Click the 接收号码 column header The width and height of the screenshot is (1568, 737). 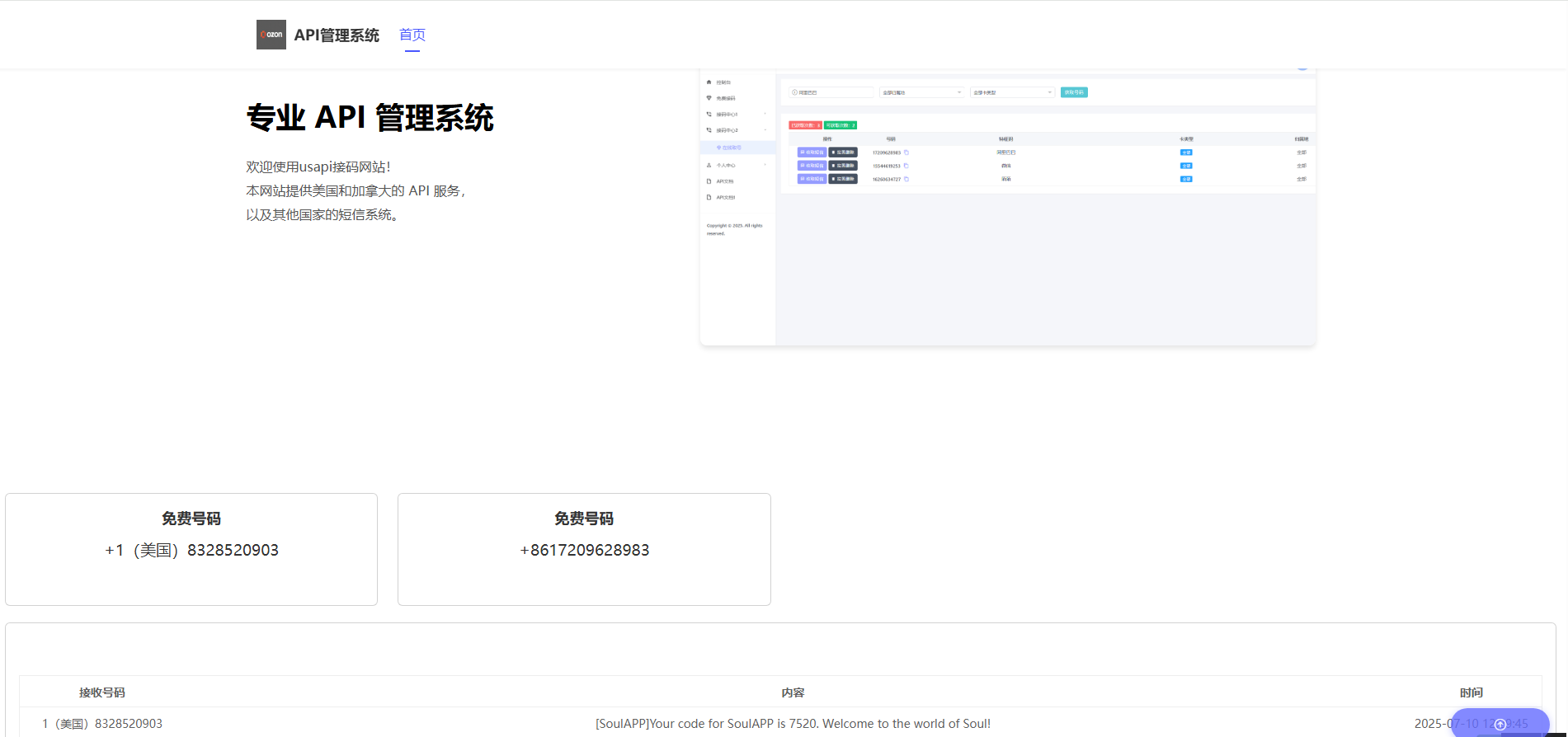[102, 692]
